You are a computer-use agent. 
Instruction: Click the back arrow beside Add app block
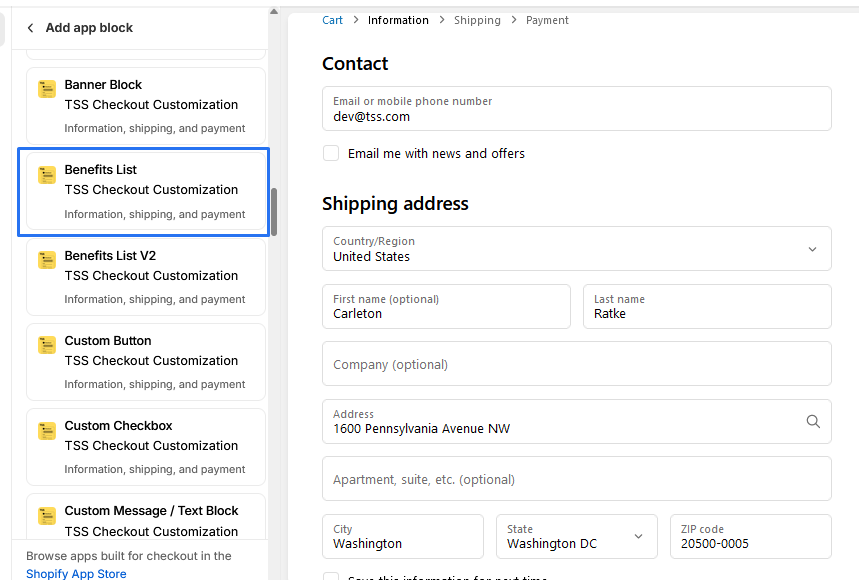pos(30,28)
